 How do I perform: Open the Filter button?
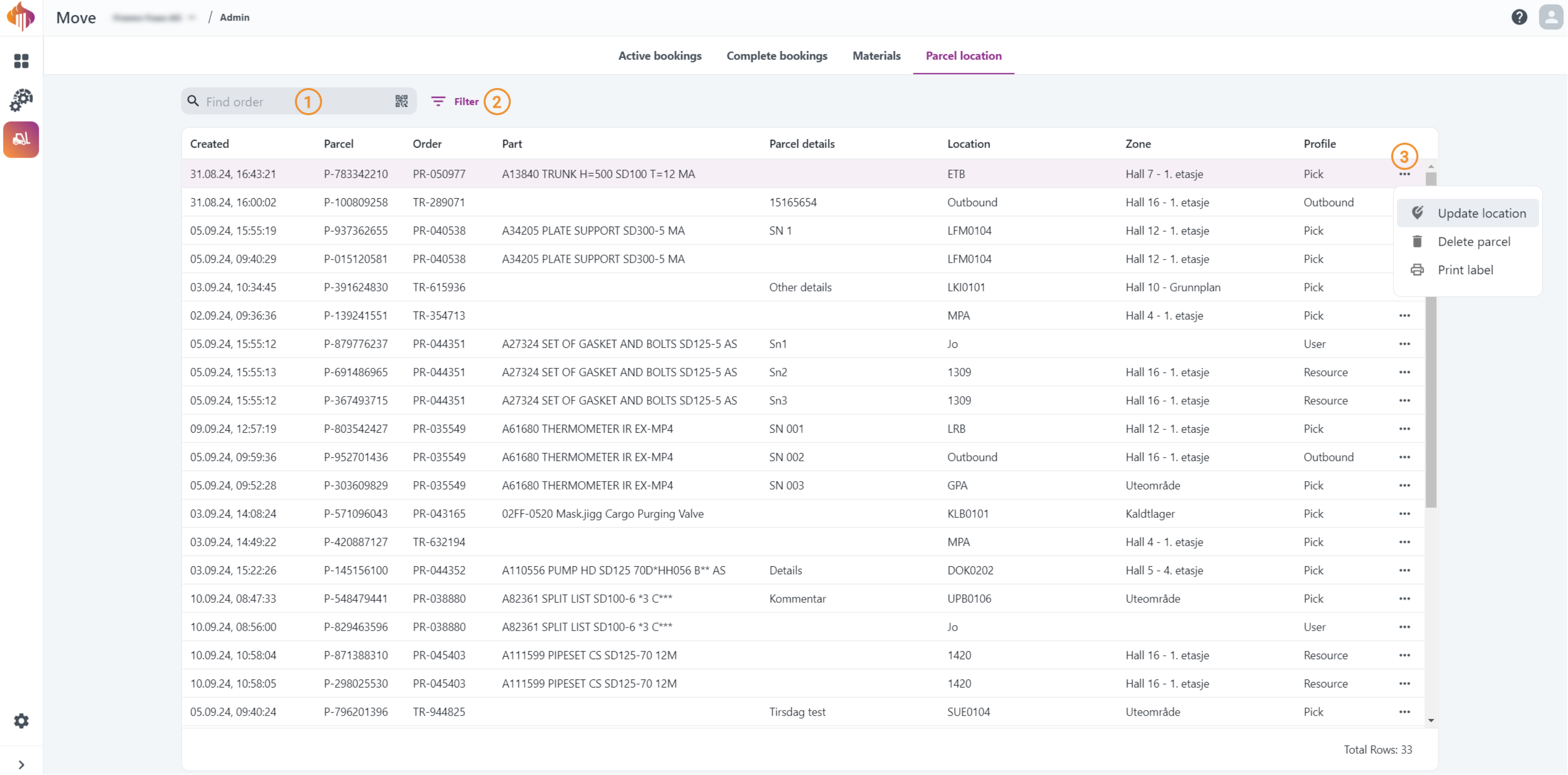455,101
